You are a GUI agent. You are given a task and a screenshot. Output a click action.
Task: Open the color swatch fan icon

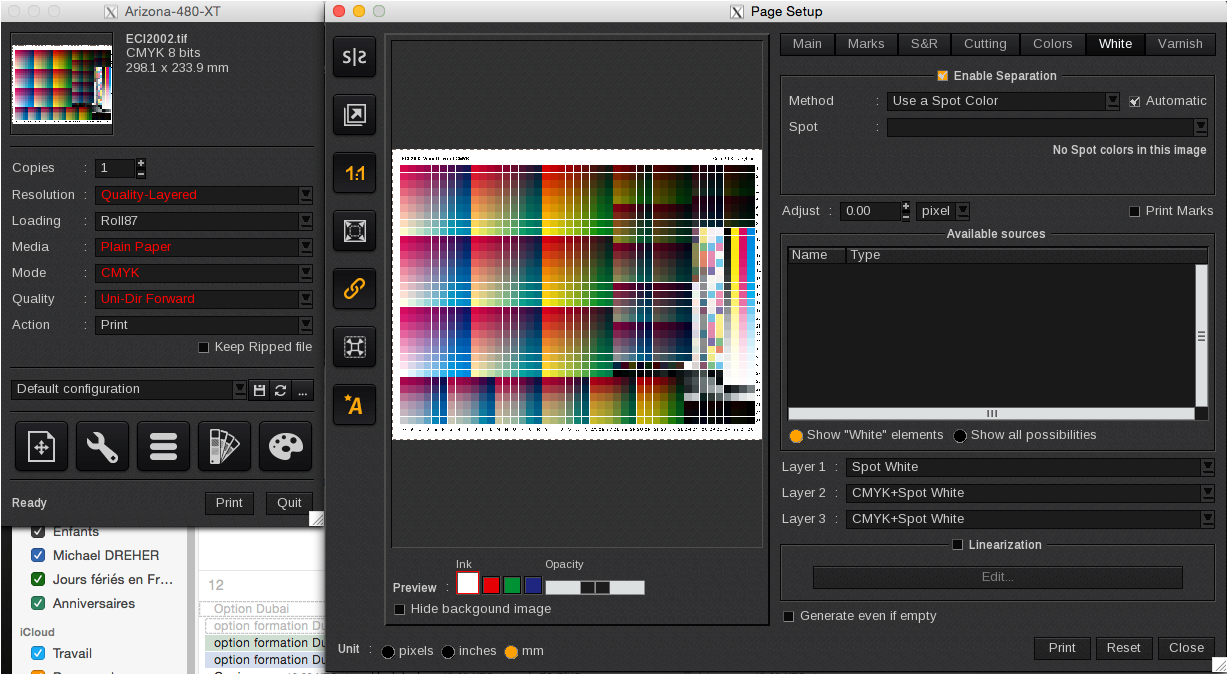click(x=224, y=446)
